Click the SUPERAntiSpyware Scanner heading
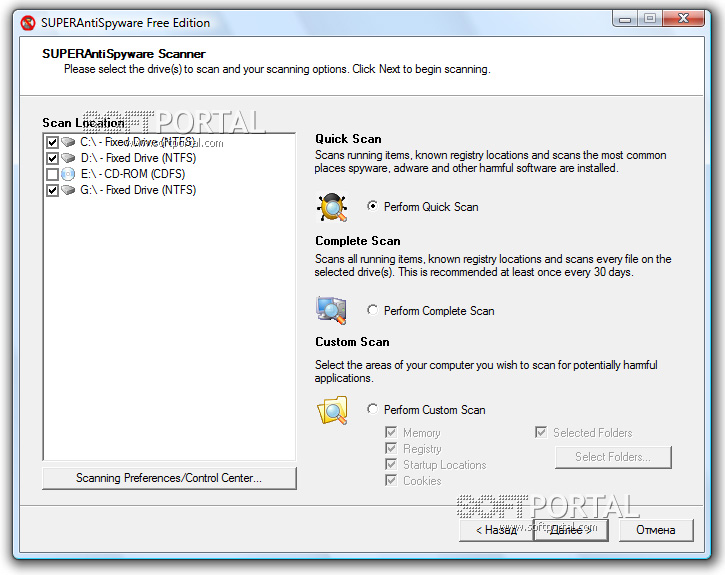This screenshot has width=725, height=575. pos(124,54)
